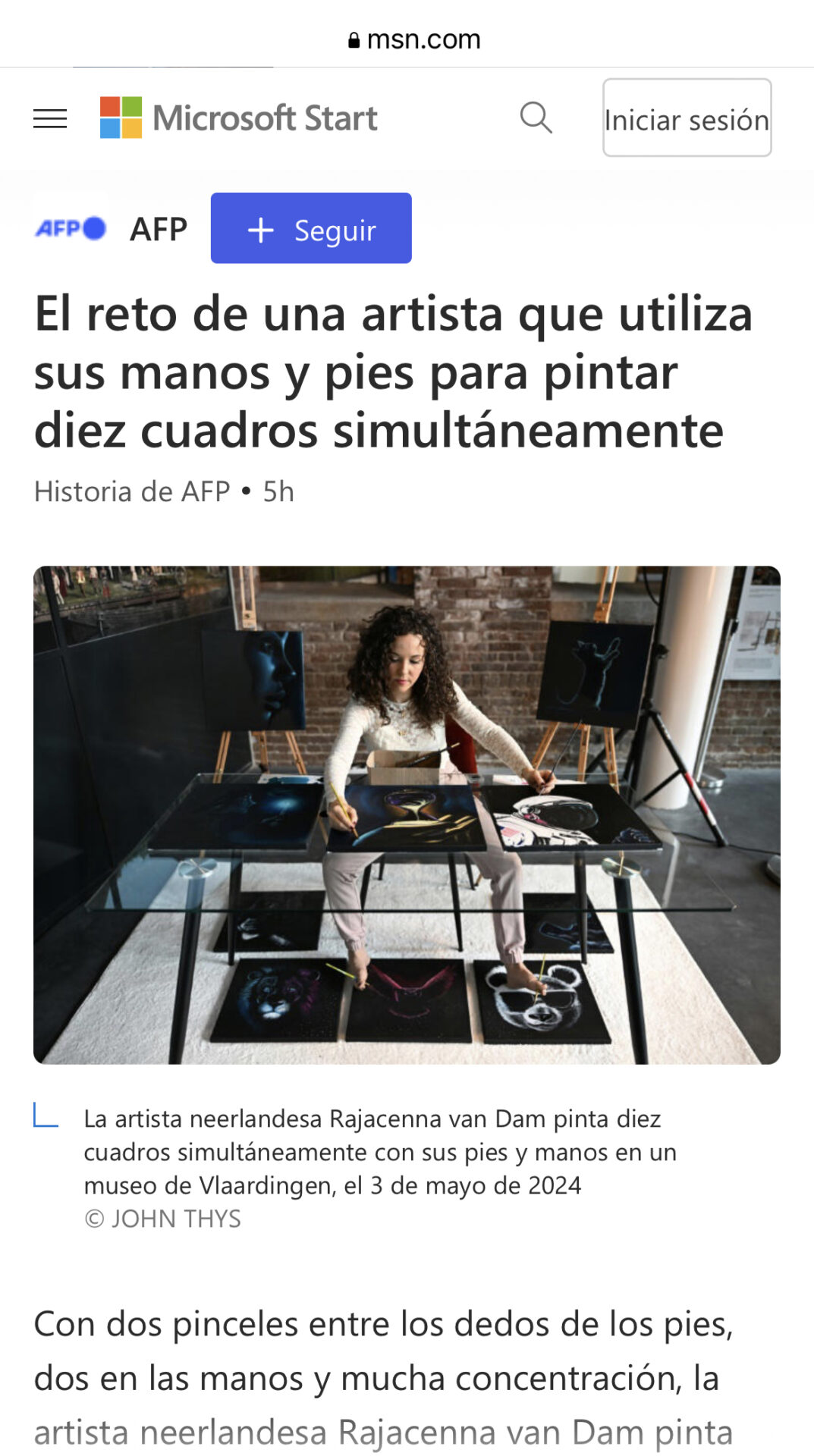This screenshot has width=814, height=1456.
Task: Click the photo caption about Rajacenna van Dam
Action: pyautogui.click(x=379, y=1152)
